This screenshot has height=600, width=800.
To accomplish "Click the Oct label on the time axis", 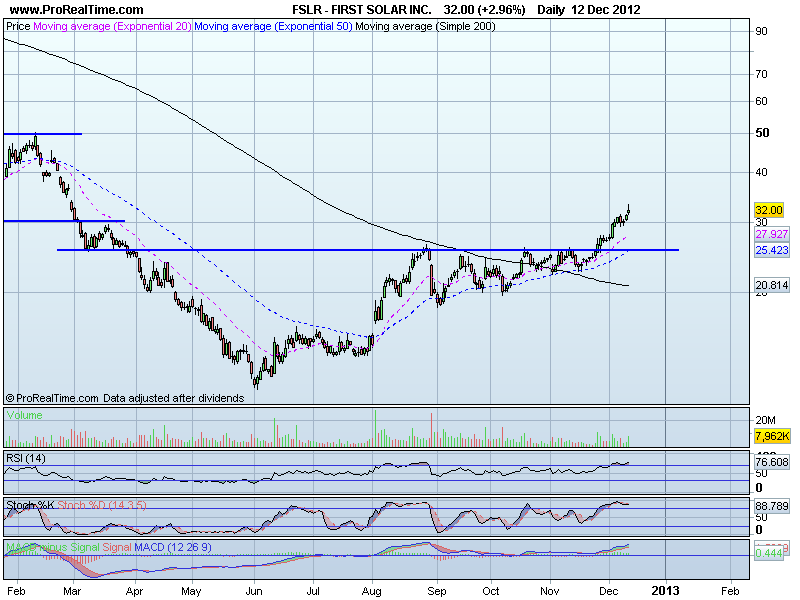I will pos(491,591).
